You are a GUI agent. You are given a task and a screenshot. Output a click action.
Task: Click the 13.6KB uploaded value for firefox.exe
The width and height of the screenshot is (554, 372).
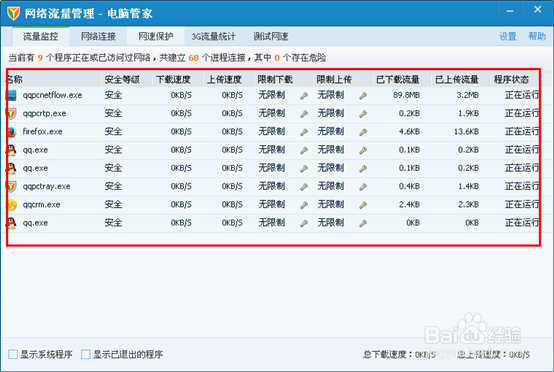point(466,132)
